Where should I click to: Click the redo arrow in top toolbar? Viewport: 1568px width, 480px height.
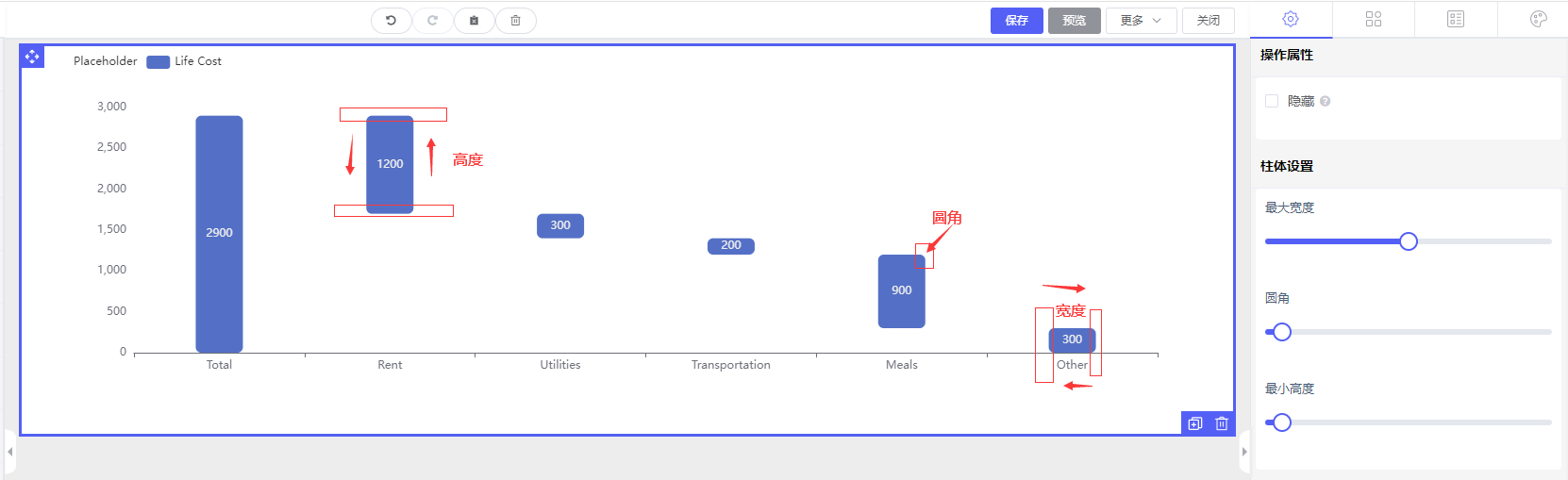pos(432,20)
